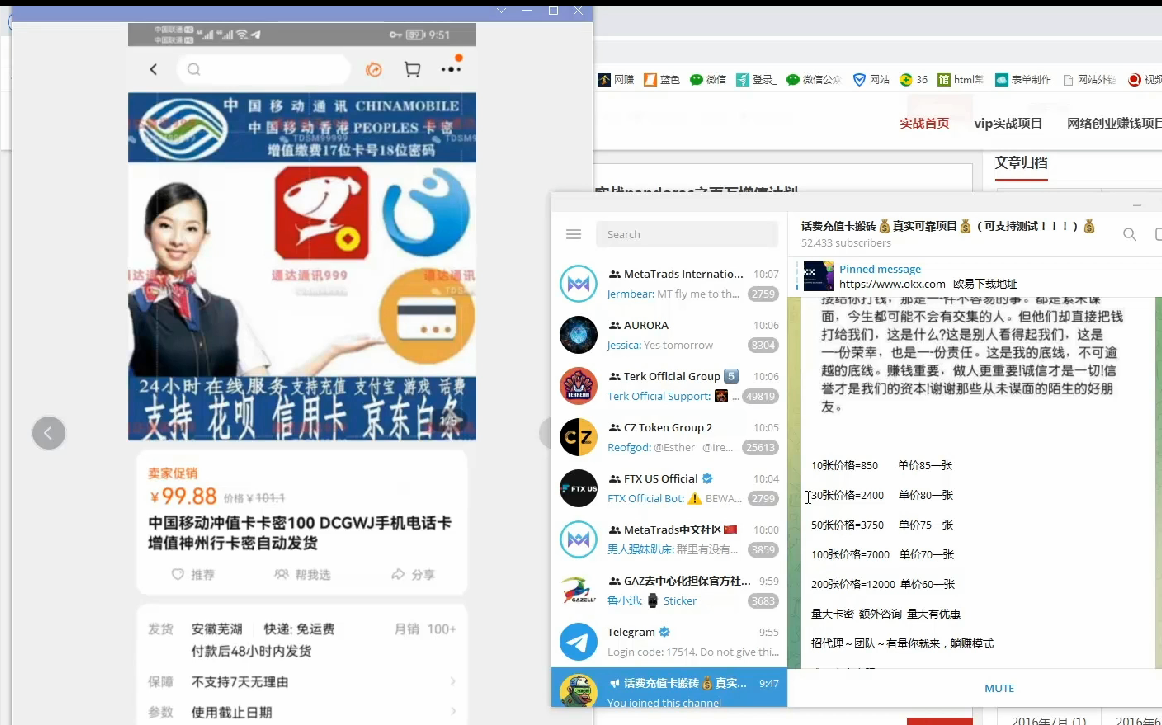
Task: Tap the back arrow in the shopping app
Action: pos(153,69)
